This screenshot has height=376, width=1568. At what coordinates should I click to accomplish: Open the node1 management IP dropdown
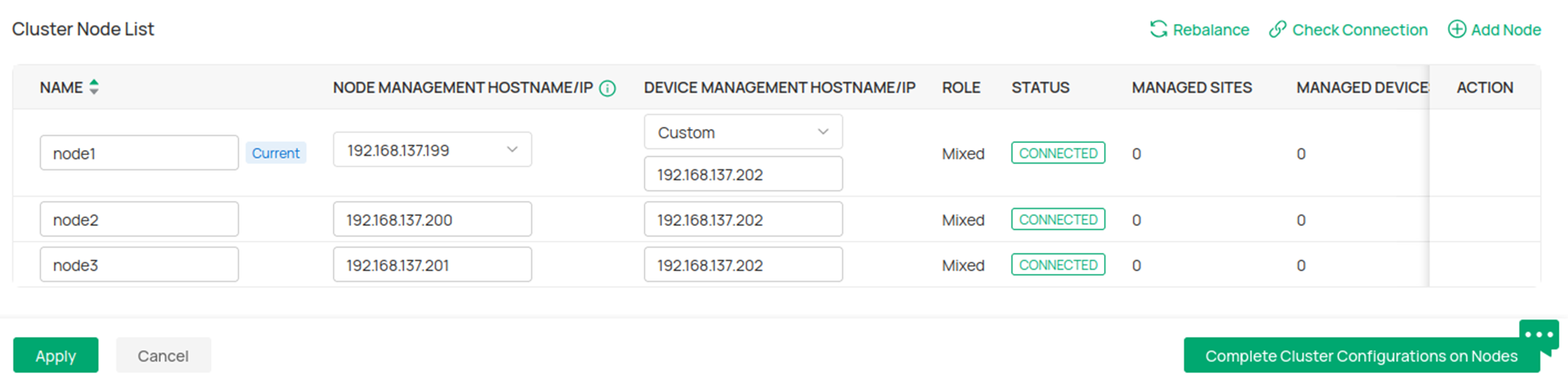click(432, 149)
